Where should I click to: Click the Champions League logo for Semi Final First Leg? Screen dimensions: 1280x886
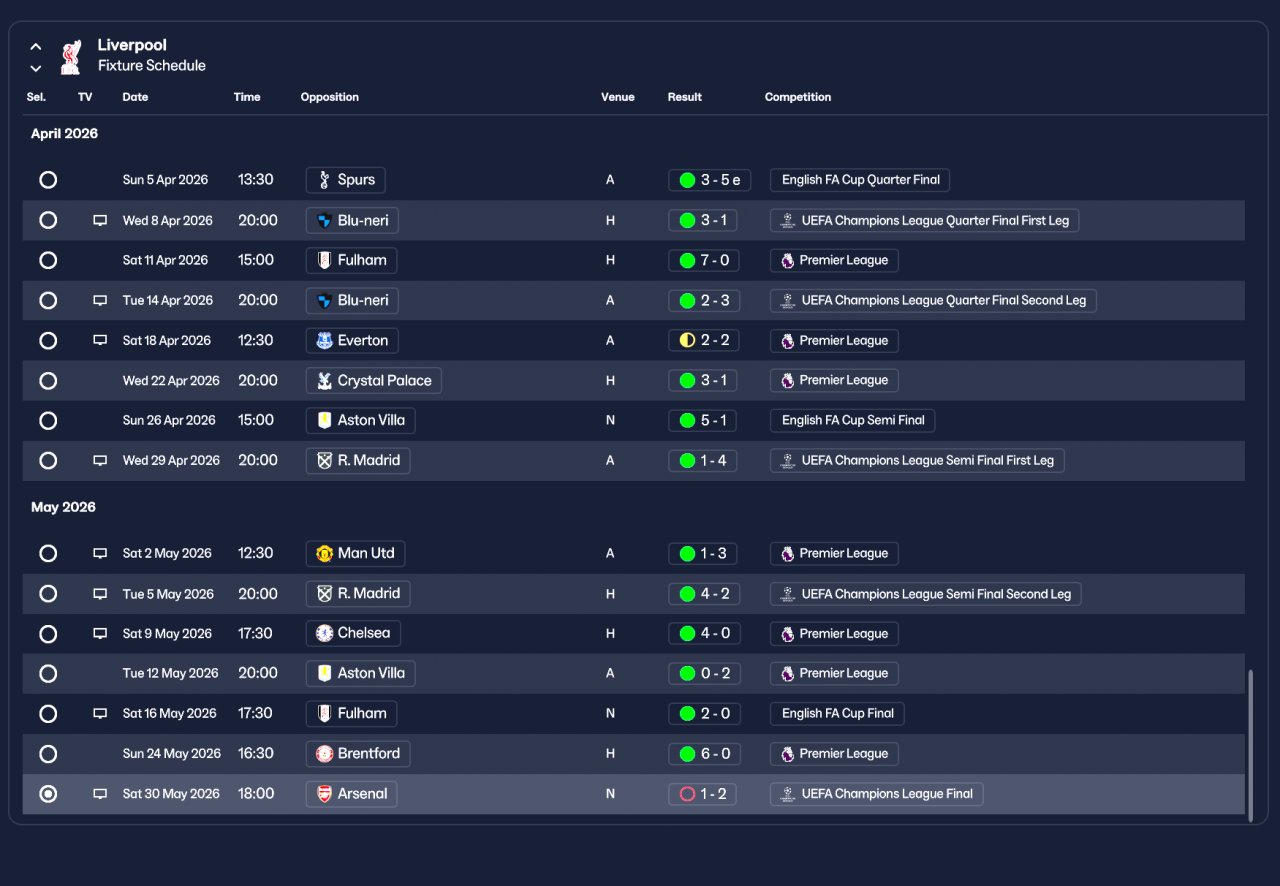(788, 460)
